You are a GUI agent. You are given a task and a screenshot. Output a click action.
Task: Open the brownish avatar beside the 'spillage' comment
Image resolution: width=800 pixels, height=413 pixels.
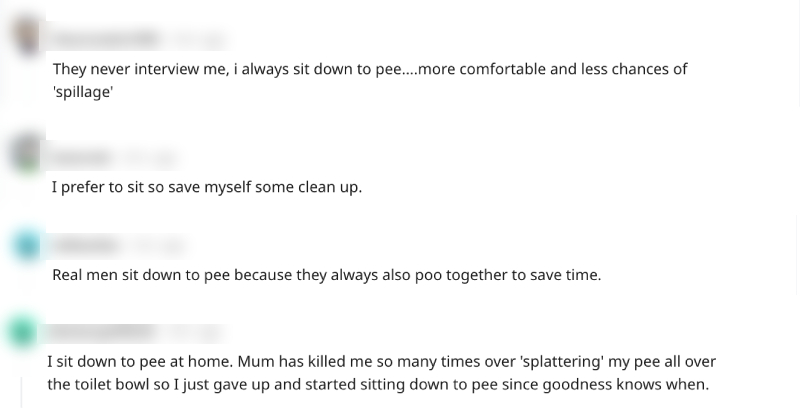pos(27,35)
